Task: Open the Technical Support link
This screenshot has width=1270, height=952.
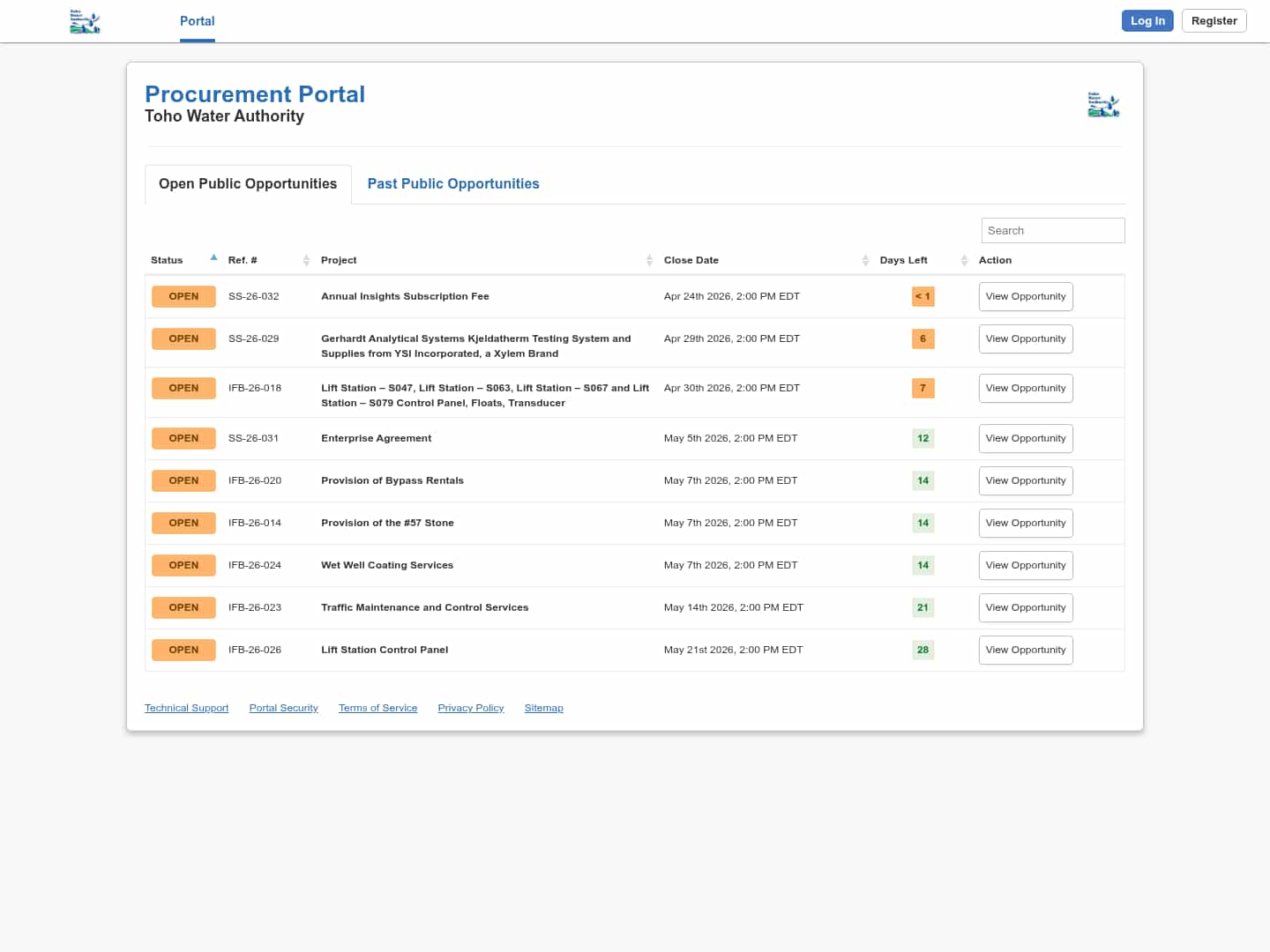Action: [x=186, y=708]
